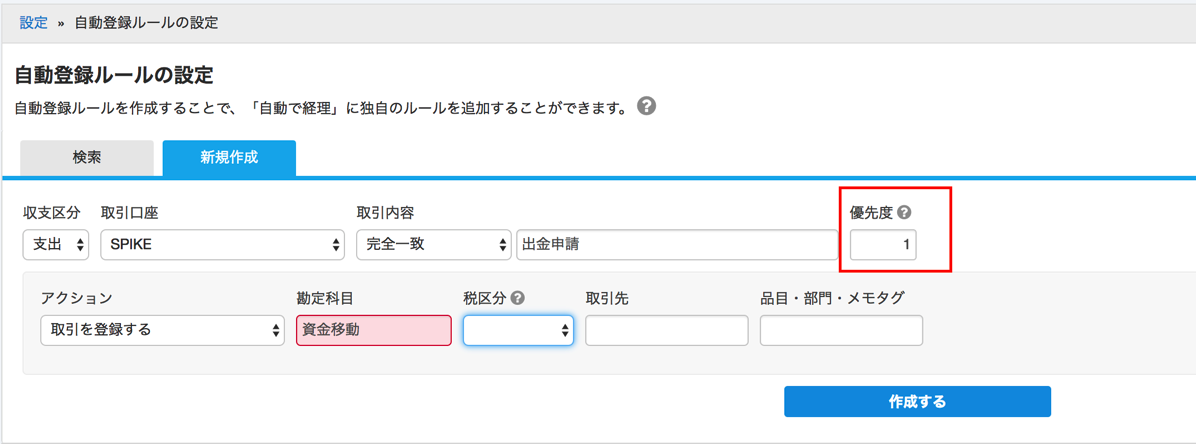Focus the 品目・部門・メモタグ input field
This screenshot has width=1196, height=444.
(x=841, y=330)
